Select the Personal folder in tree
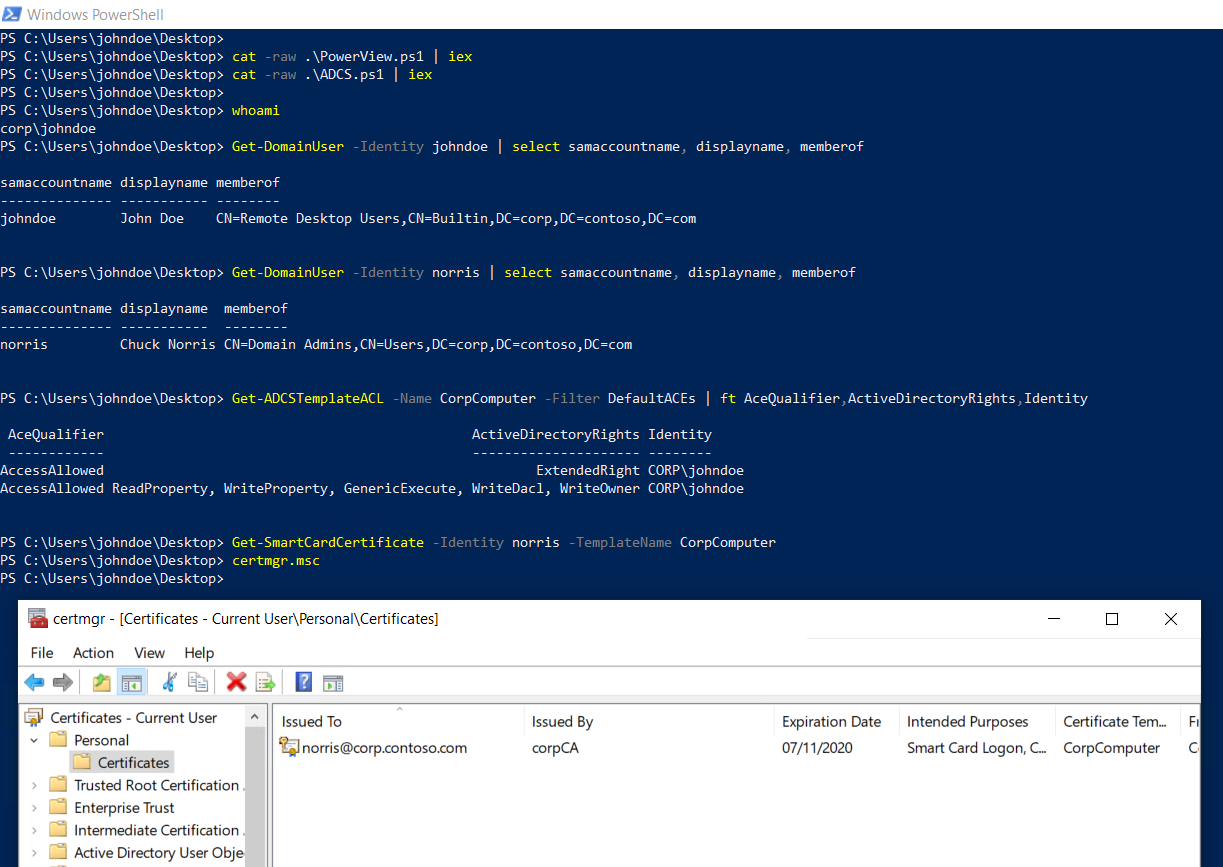The width and height of the screenshot is (1223, 867). [x=101, y=740]
